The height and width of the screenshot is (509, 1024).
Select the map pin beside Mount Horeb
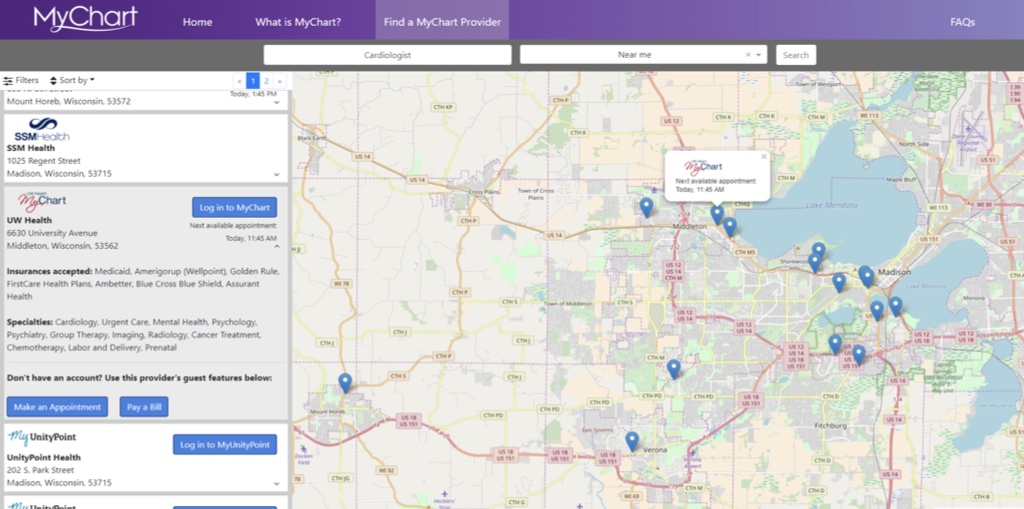tap(345, 382)
